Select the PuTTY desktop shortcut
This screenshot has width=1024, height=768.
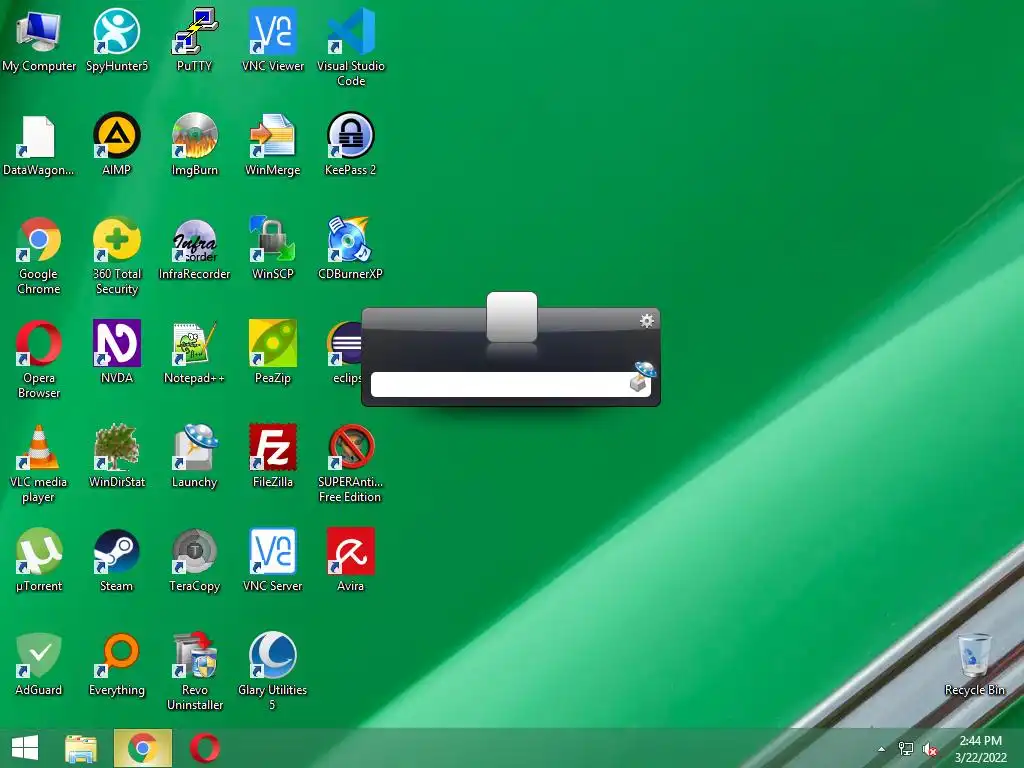click(x=195, y=40)
